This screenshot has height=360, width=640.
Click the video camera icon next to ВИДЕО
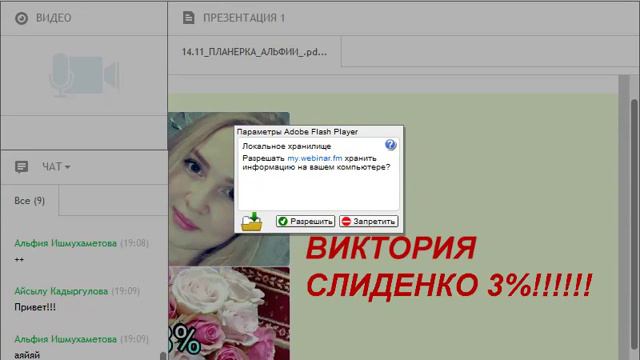[x=21, y=18]
